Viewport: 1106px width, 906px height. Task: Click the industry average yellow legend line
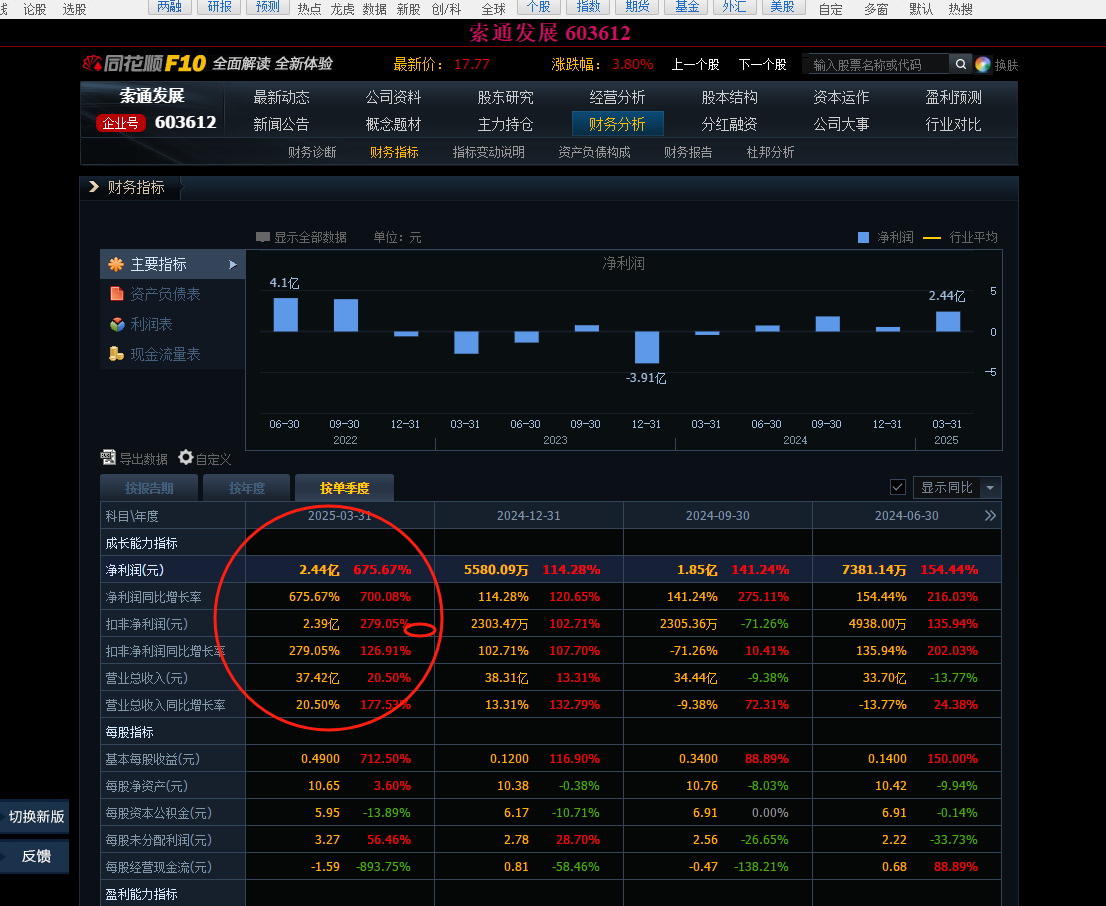pyautogui.click(x=932, y=238)
